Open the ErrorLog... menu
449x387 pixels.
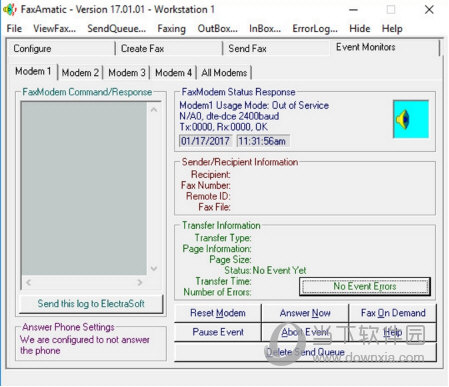coord(315,29)
